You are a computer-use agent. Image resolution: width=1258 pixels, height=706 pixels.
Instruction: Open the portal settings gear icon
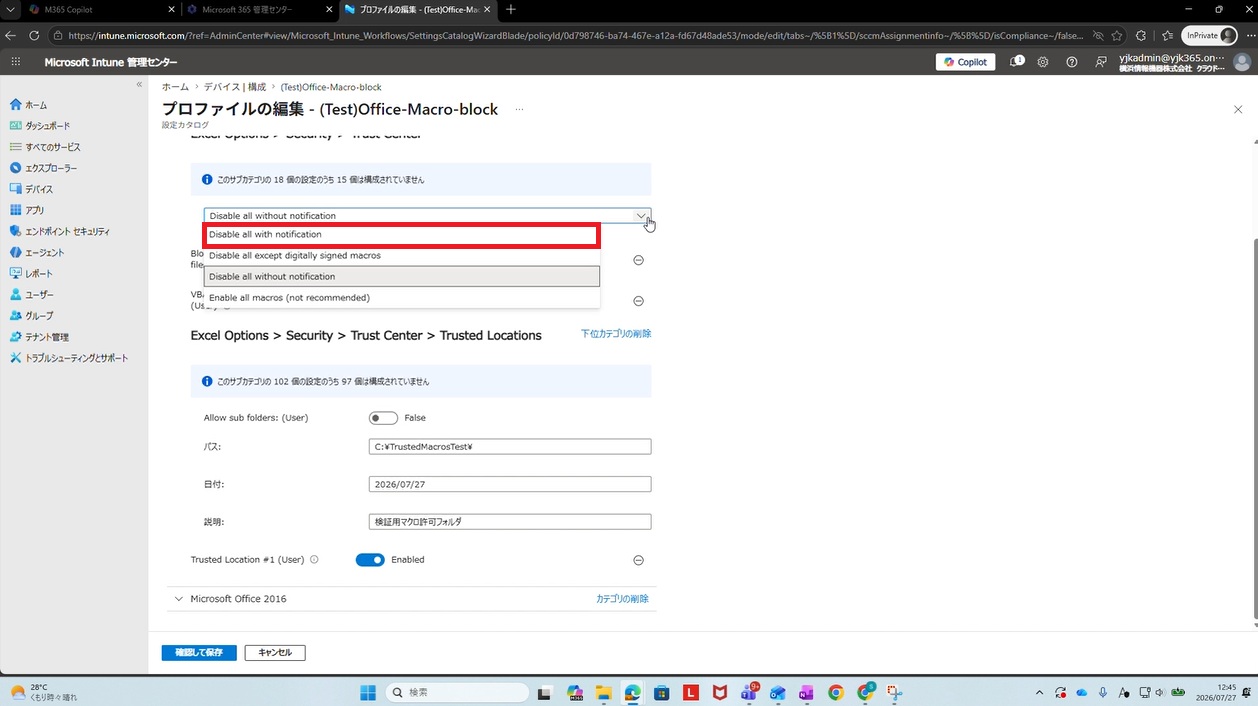[x=1043, y=62]
